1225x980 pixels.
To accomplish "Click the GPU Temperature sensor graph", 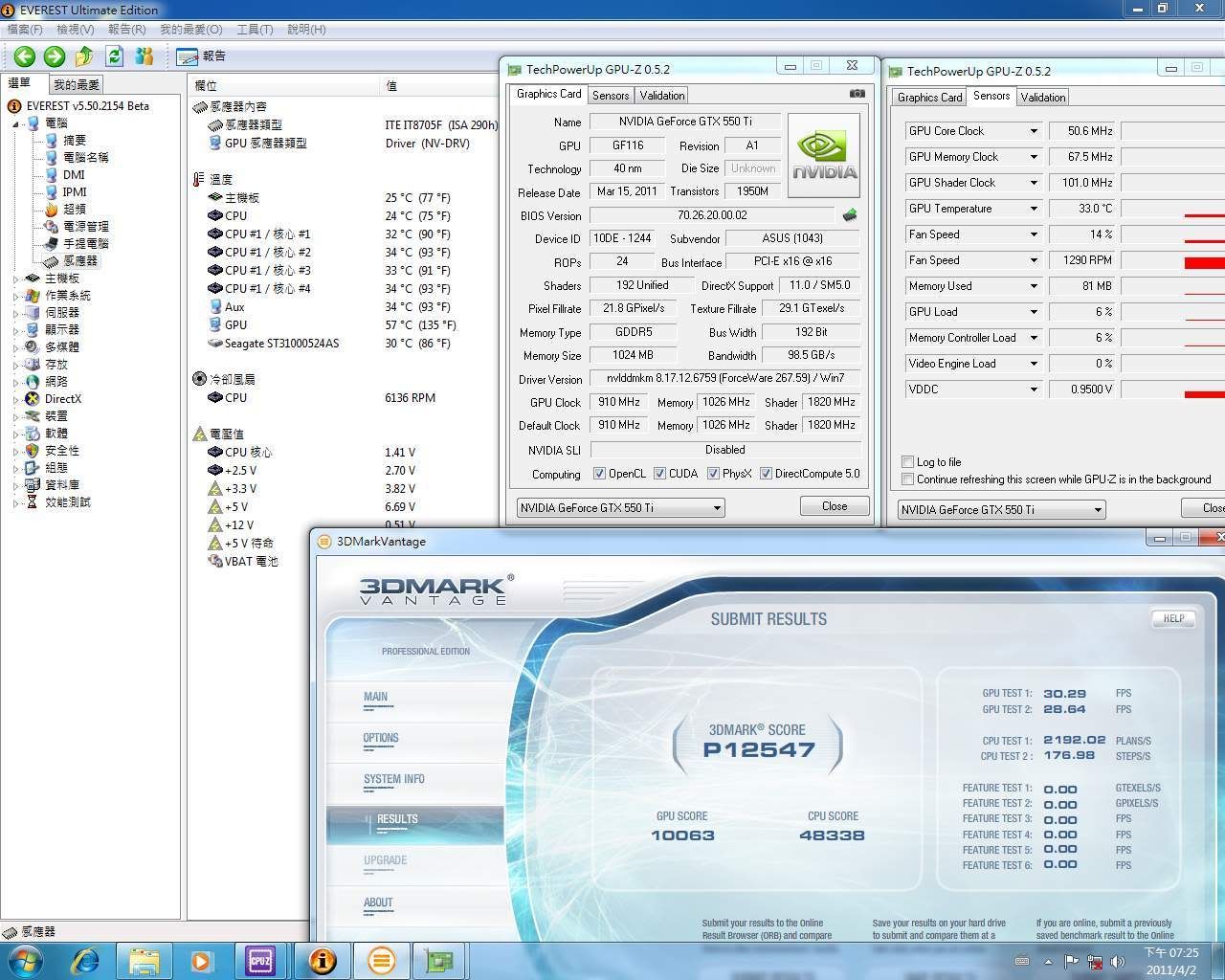I will click(x=1172, y=209).
